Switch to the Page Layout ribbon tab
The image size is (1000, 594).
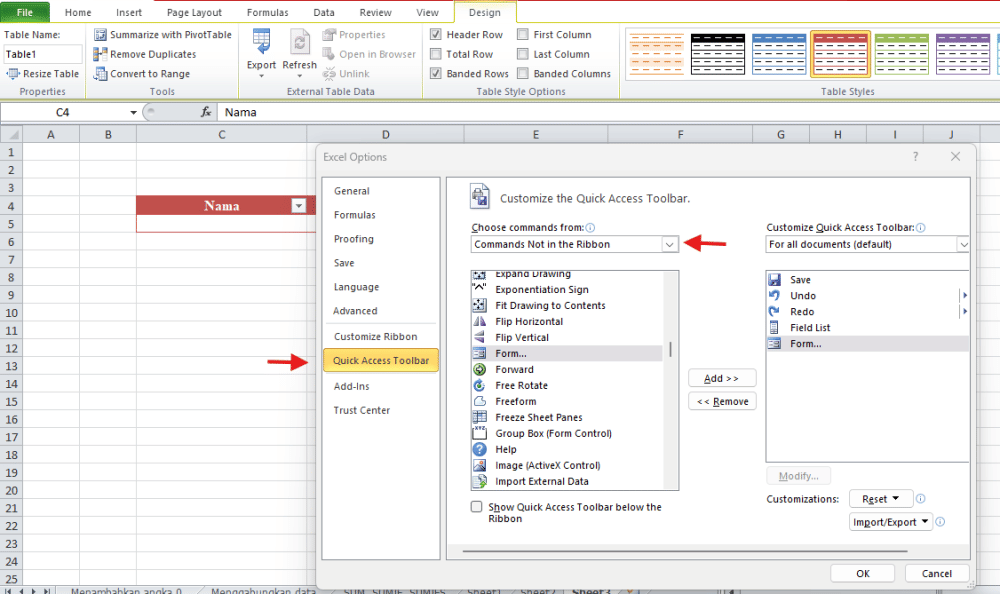(x=194, y=12)
